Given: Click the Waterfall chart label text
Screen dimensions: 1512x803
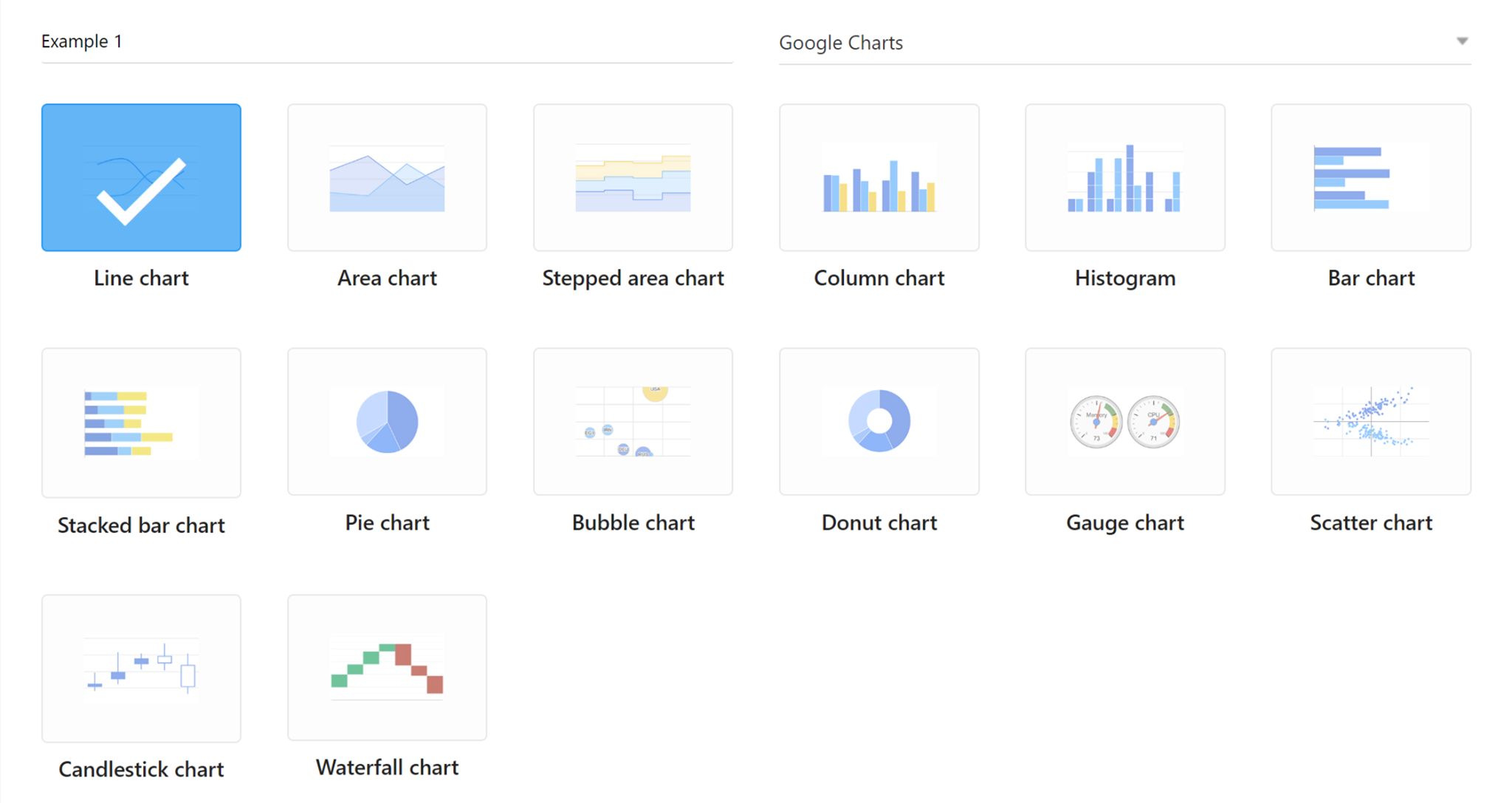Looking at the screenshot, I should coord(387,768).
